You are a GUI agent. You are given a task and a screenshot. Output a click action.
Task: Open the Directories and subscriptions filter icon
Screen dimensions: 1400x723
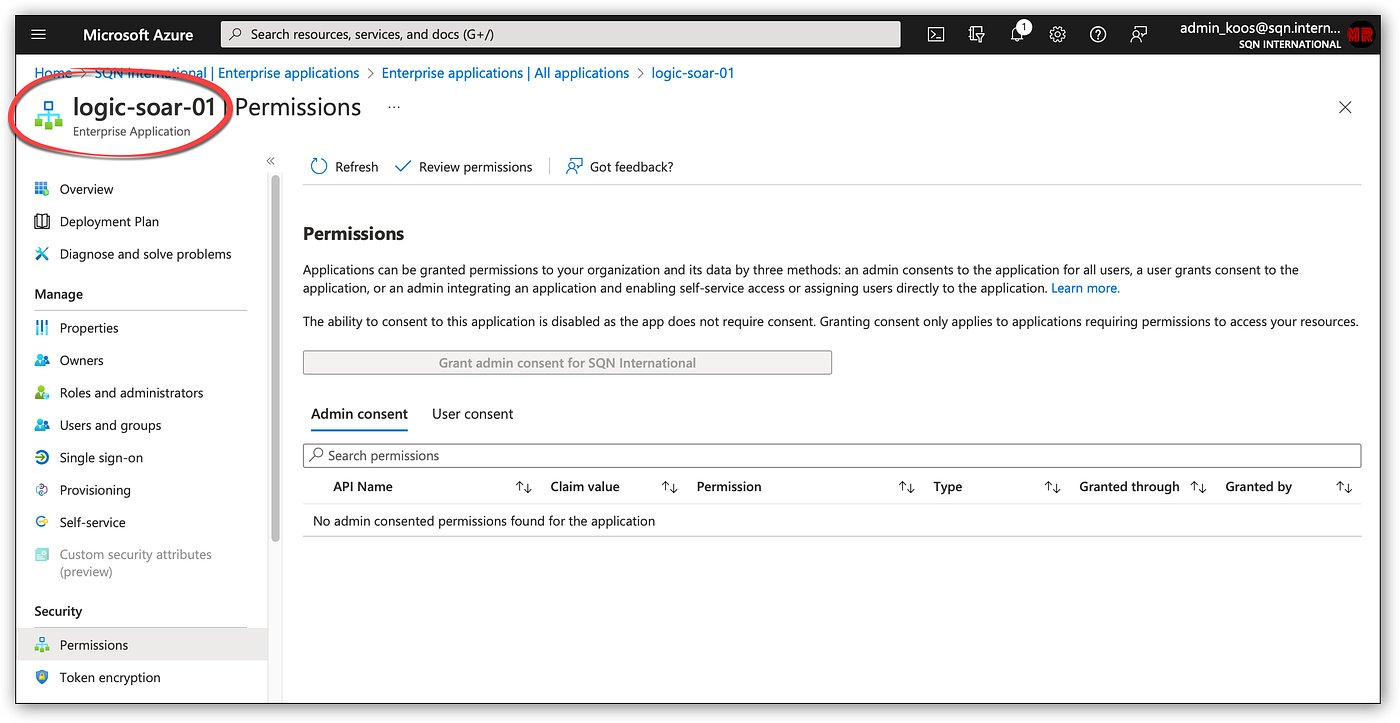click(x=977, y=34)
